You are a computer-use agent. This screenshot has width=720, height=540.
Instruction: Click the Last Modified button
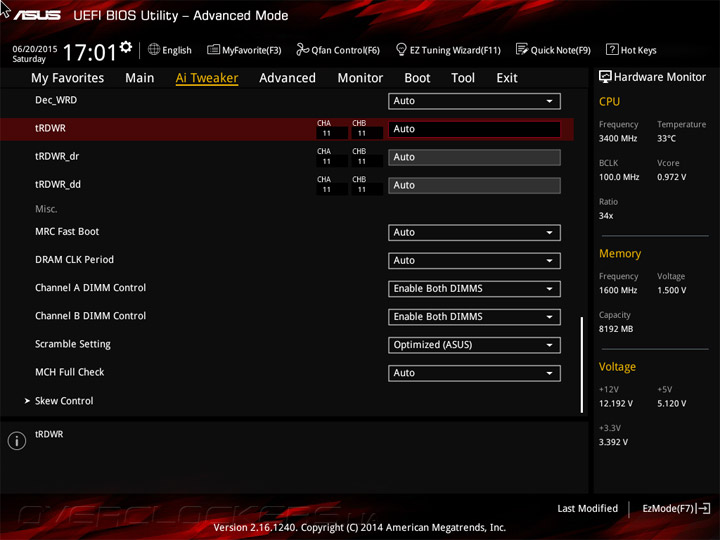[x=587, y=508]
